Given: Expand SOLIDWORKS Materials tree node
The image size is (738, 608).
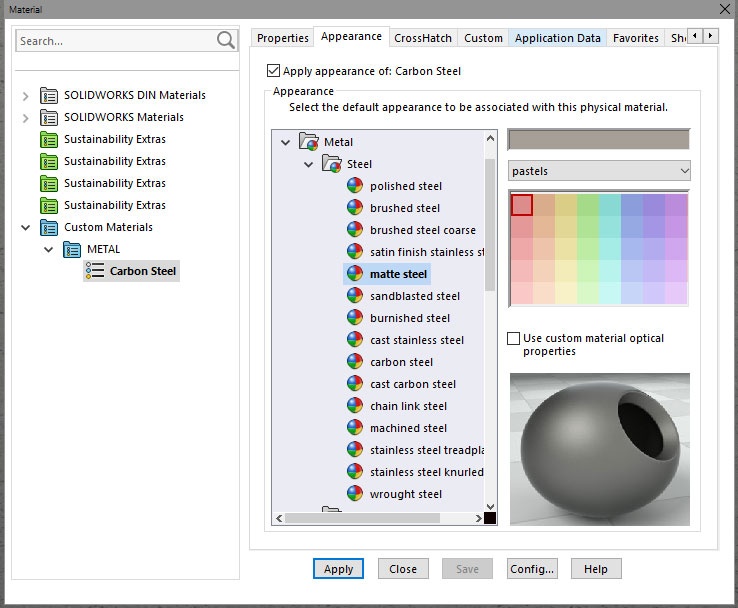Looking at the screenshot, I should coord(25,118).
